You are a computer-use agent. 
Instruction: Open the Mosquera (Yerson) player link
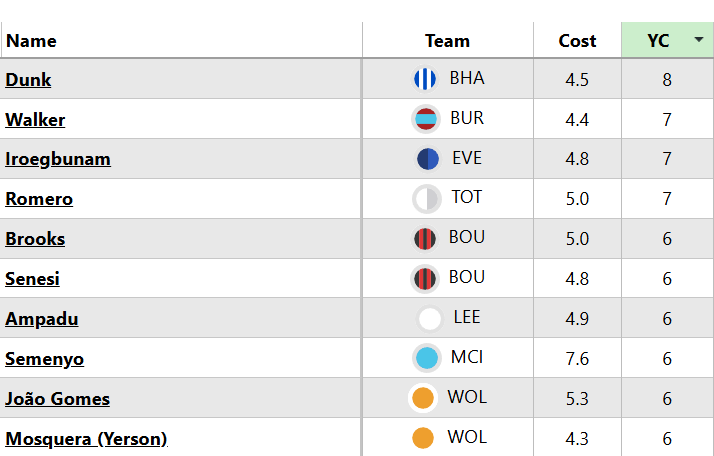[x=86, y=438]
